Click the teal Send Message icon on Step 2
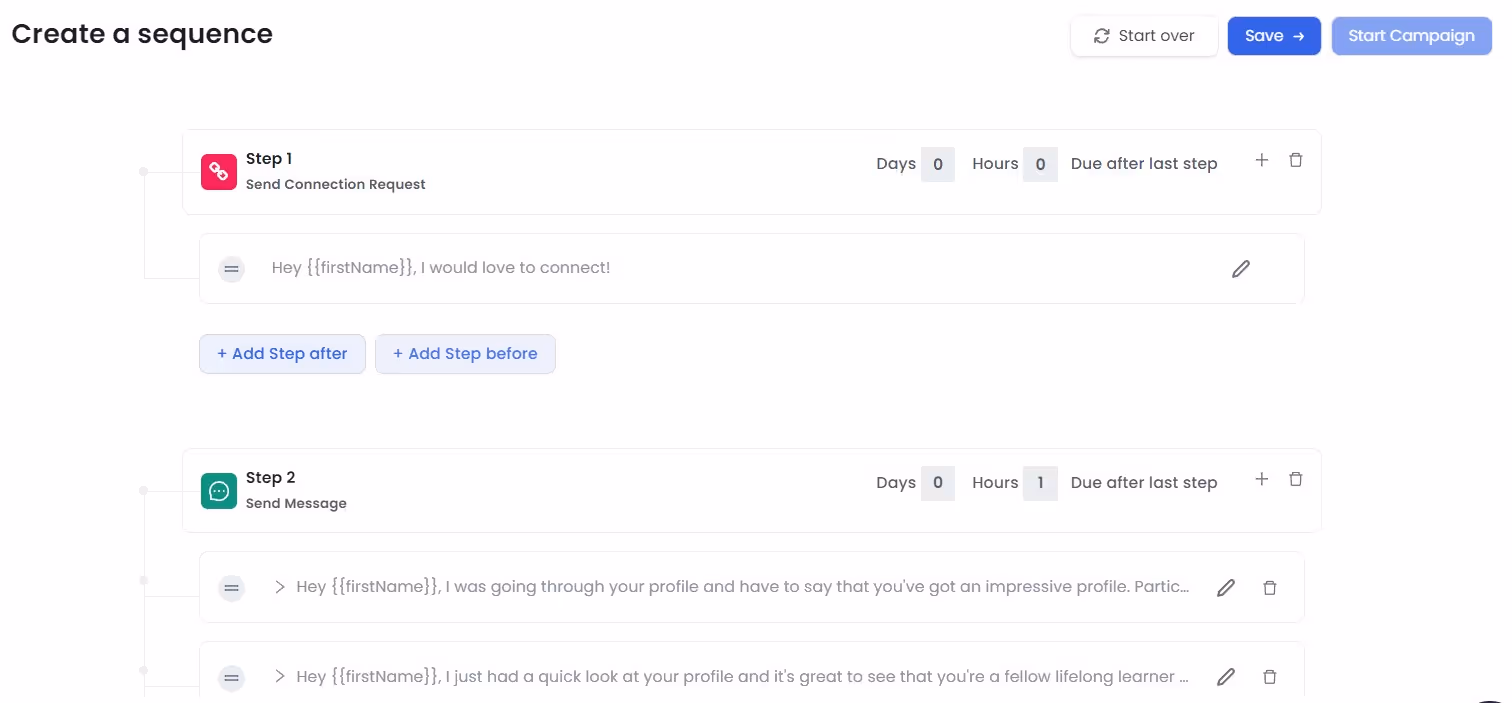The width and height of the screenshot is (1512, 703). tap(218, 490)
